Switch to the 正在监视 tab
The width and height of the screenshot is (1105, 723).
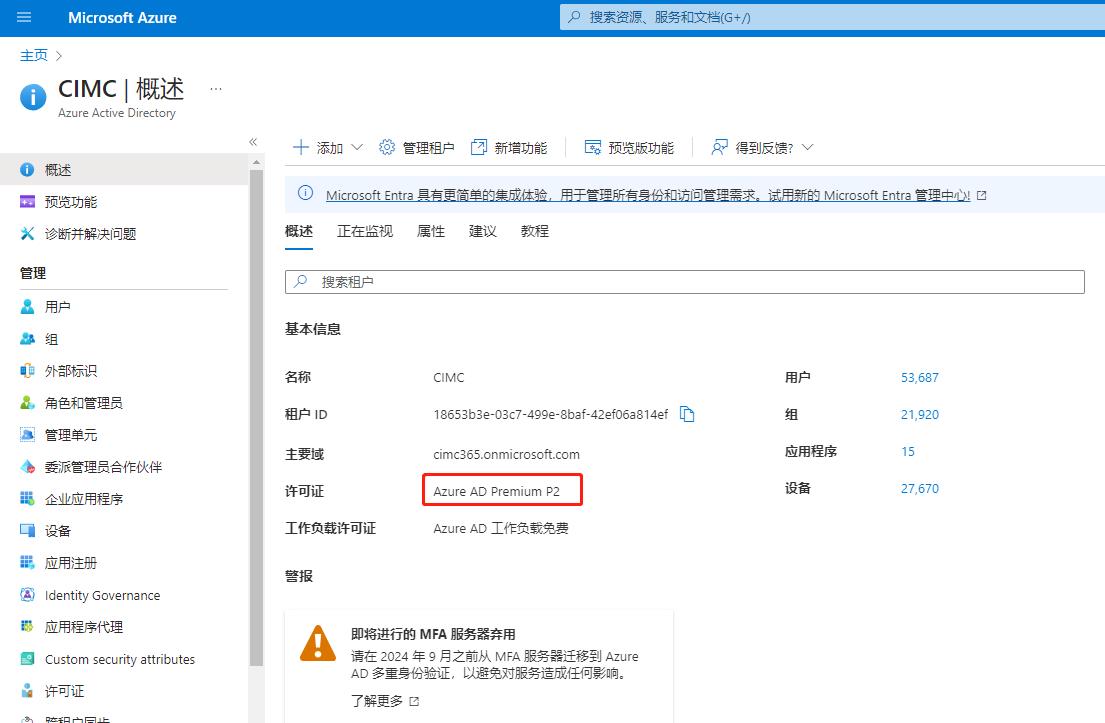tap(364, 231)
